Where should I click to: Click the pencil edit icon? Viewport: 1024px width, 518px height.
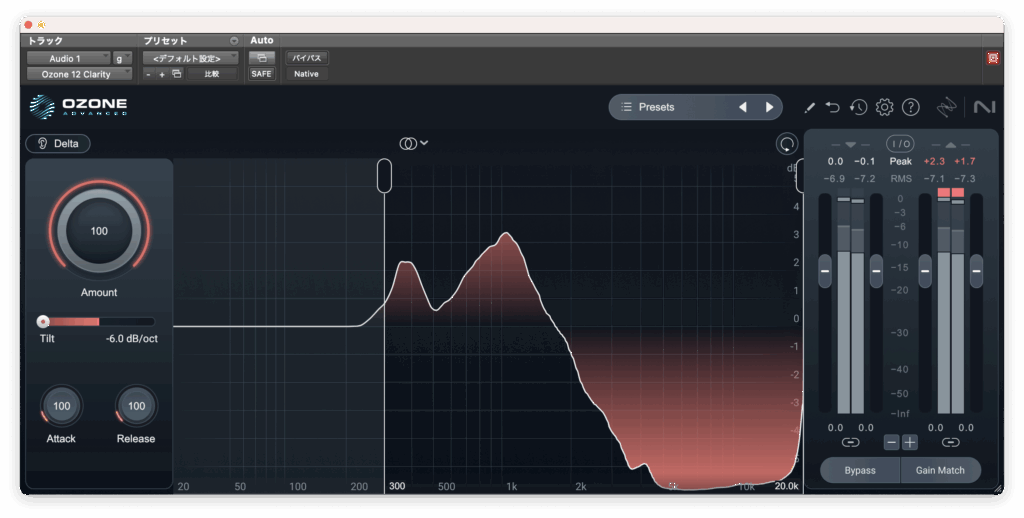pos(810,107)
